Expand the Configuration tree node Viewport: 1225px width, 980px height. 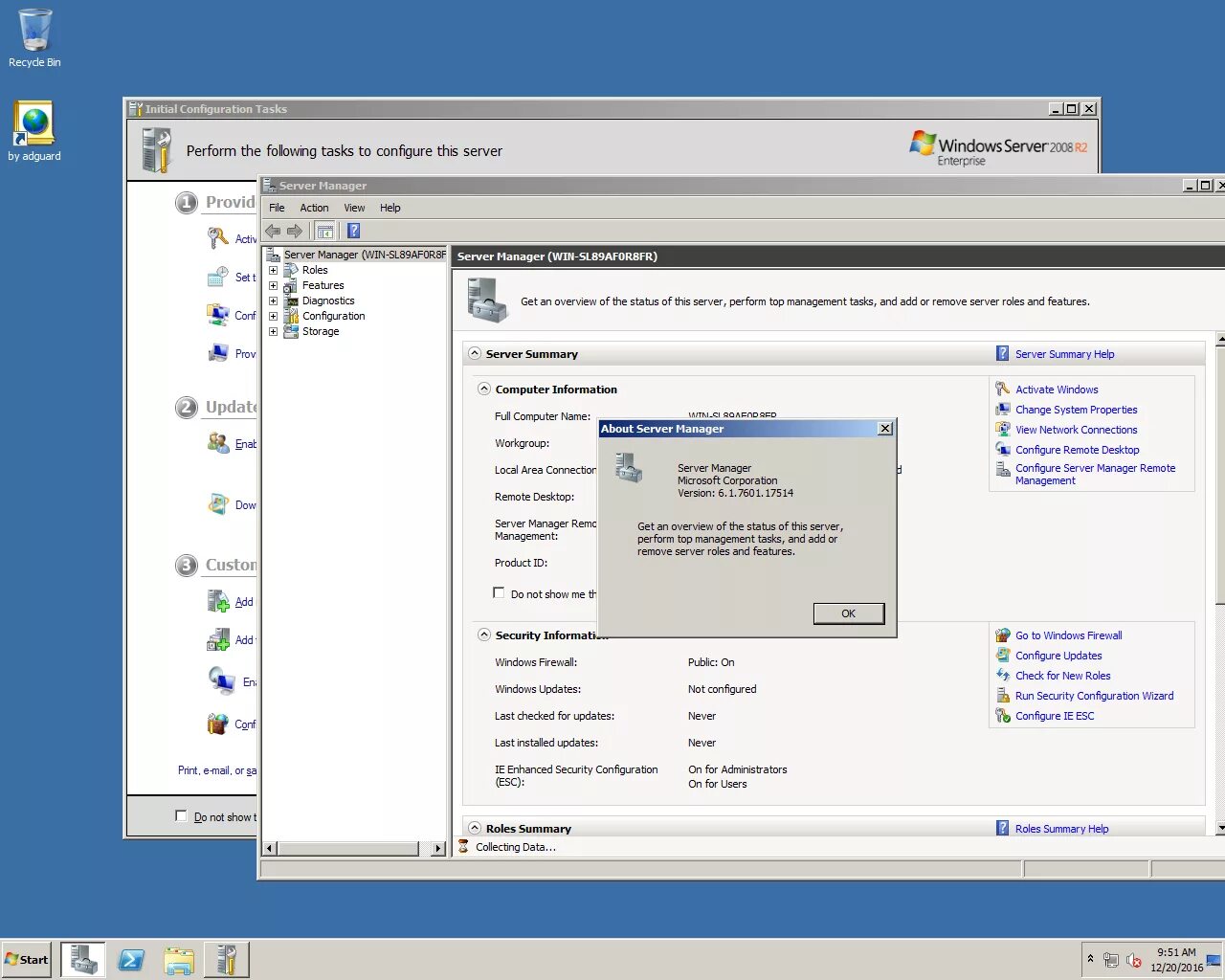[x=273, y=316]
